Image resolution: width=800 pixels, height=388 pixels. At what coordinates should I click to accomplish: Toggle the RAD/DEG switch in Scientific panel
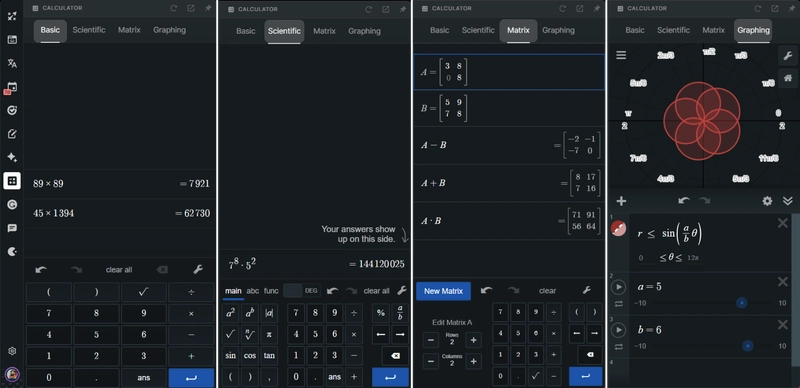[x=302, y=290]
